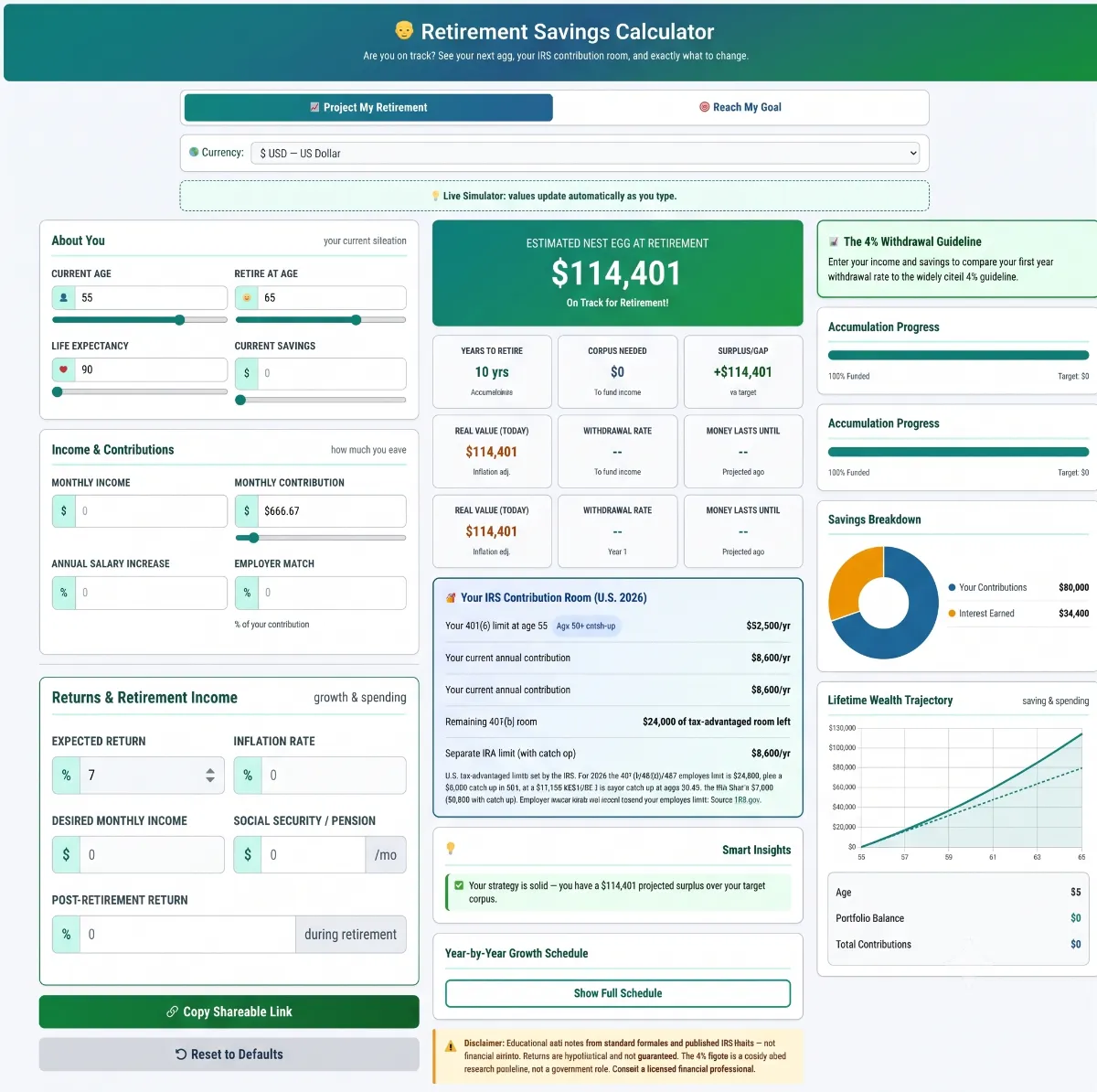Click the baby face icon in the header
Image resolution: width=1097 pixels, height=1092 pixels.
point(404,31)
